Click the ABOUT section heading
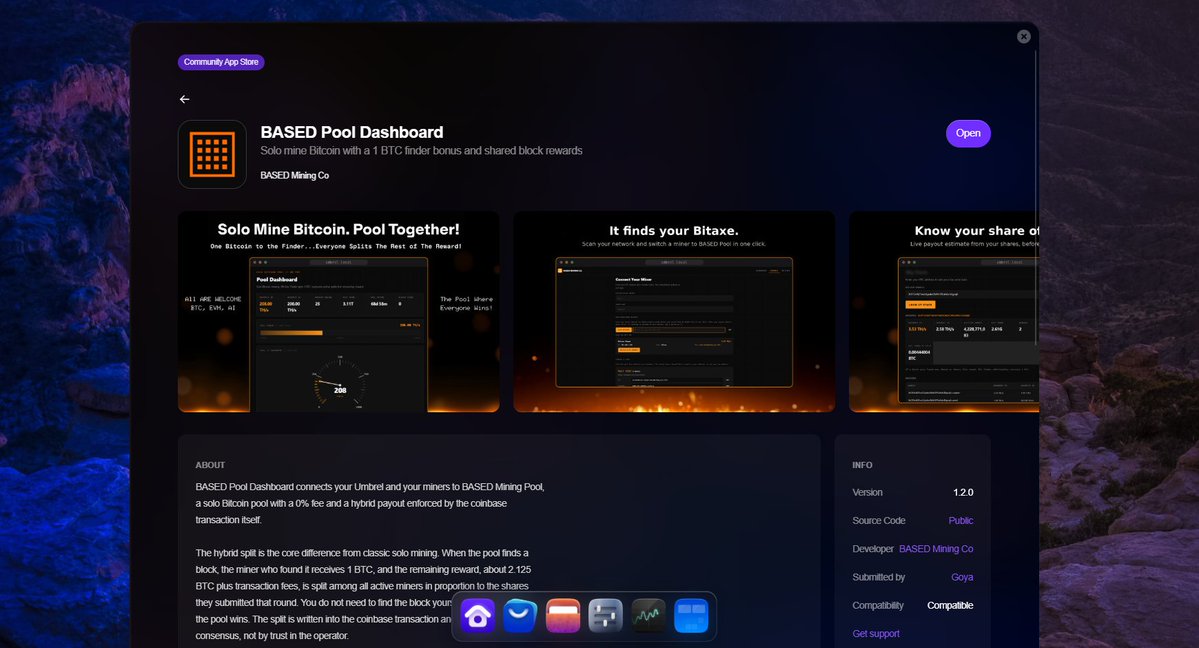The width and height of the screenshot is (1199, 648). 210,465
